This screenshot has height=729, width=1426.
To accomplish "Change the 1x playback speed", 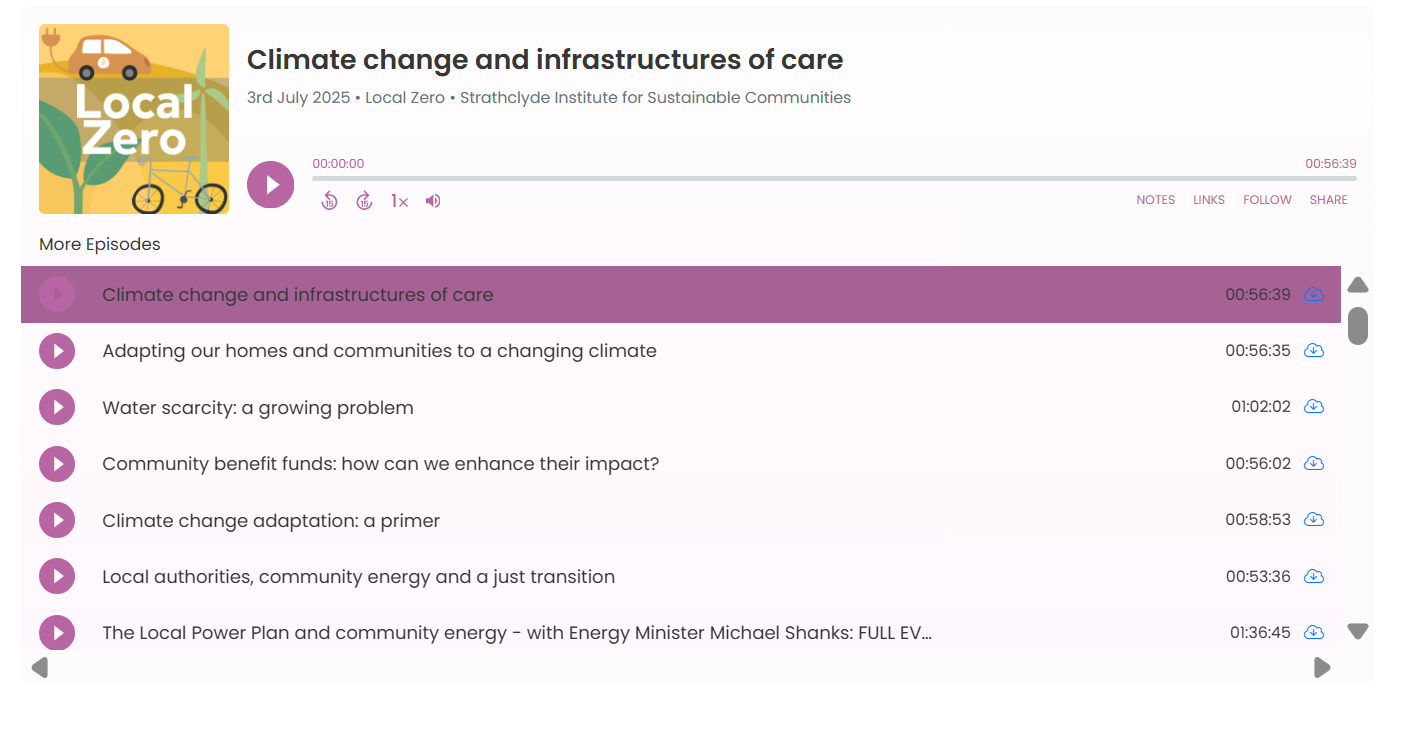I will coord(399,201).
